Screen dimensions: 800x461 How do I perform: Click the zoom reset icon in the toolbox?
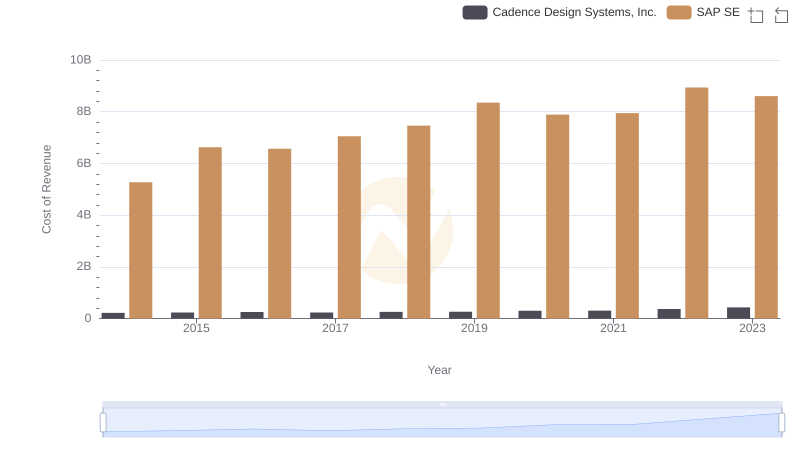point(781,15)
